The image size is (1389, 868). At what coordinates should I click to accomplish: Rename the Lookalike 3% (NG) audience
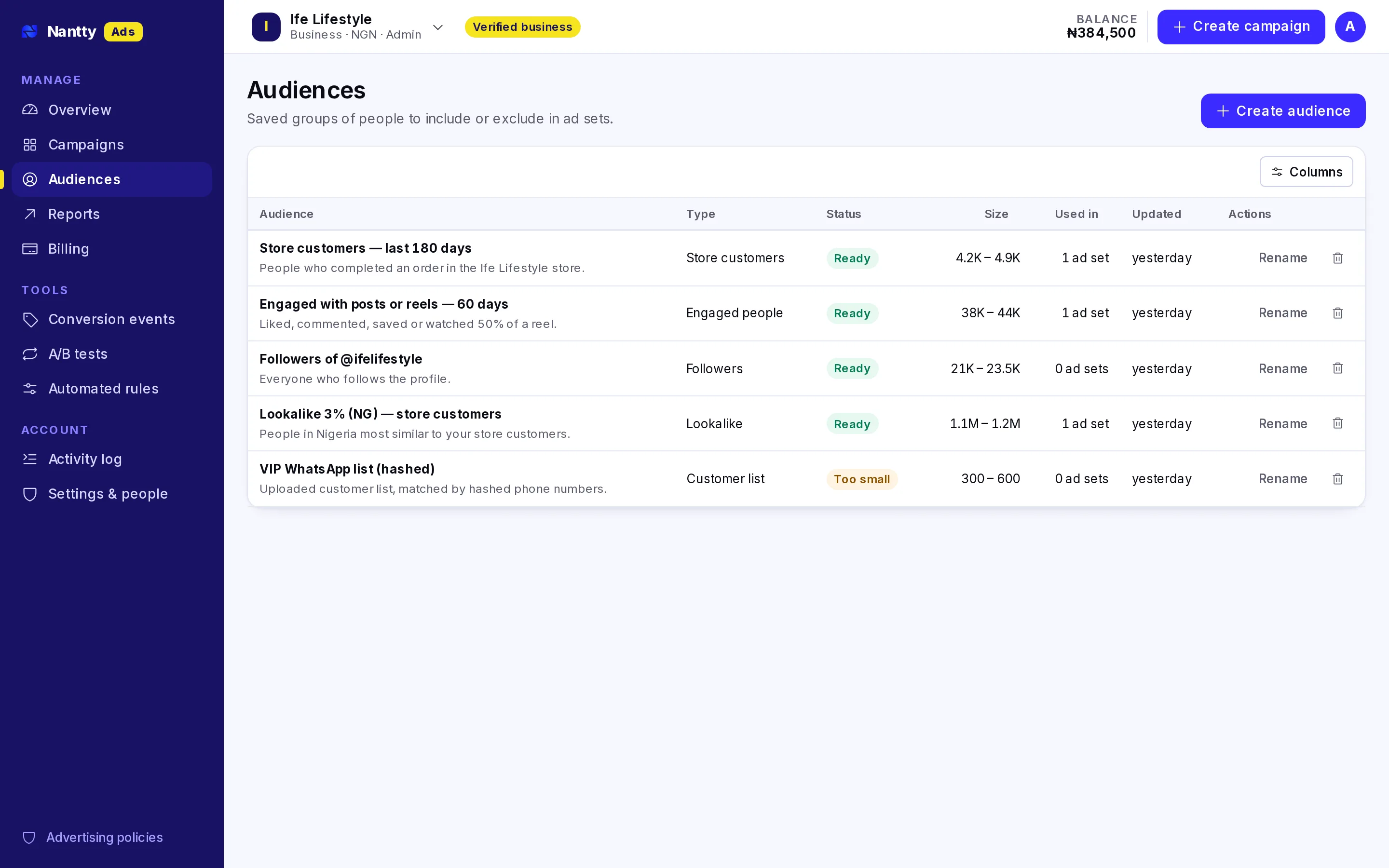[x=1283, y=424]
